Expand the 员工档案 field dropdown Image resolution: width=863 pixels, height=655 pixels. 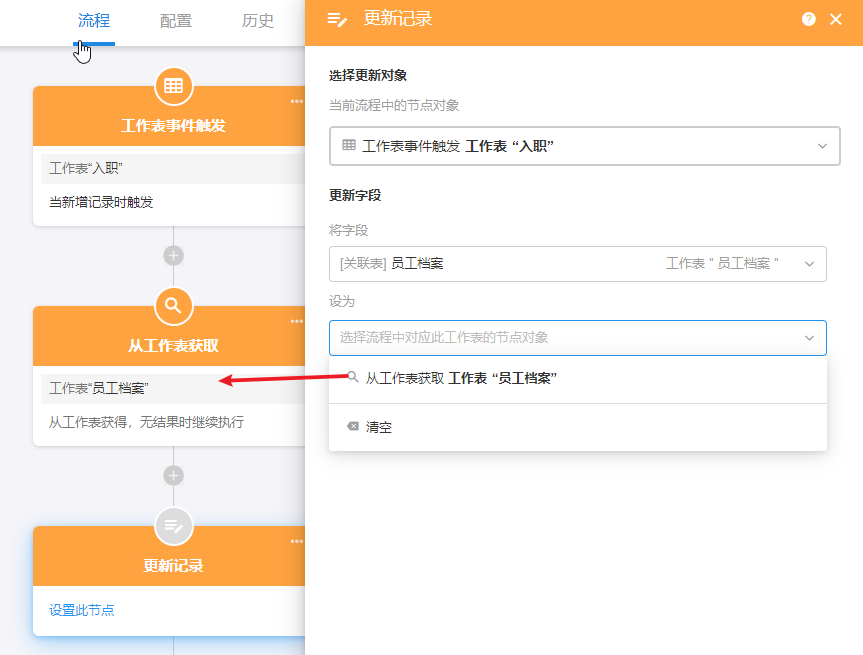(577, 264)
